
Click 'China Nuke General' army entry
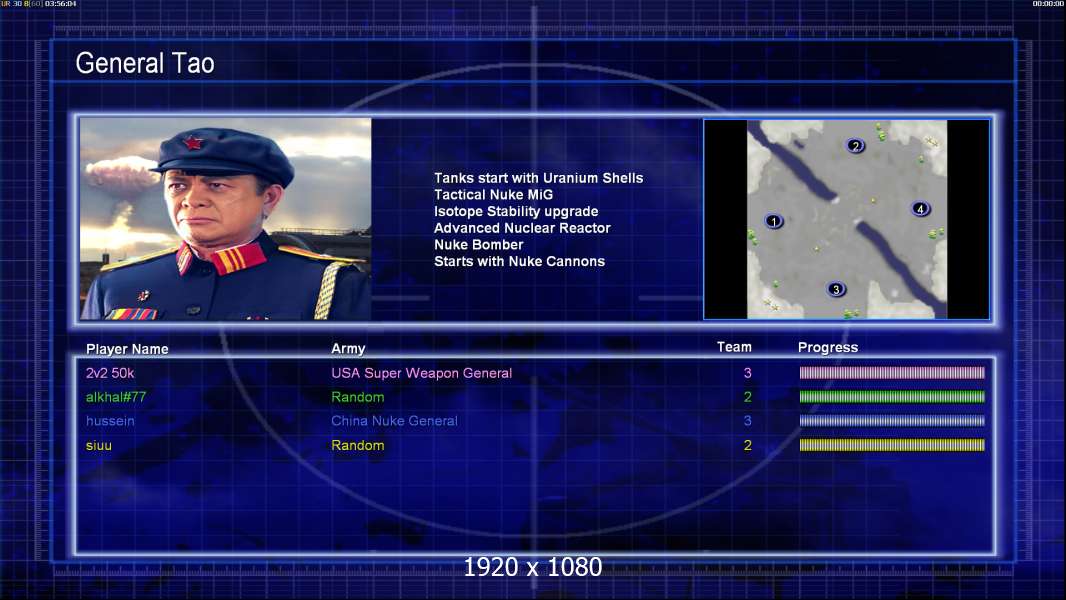(x=394, y=421)
